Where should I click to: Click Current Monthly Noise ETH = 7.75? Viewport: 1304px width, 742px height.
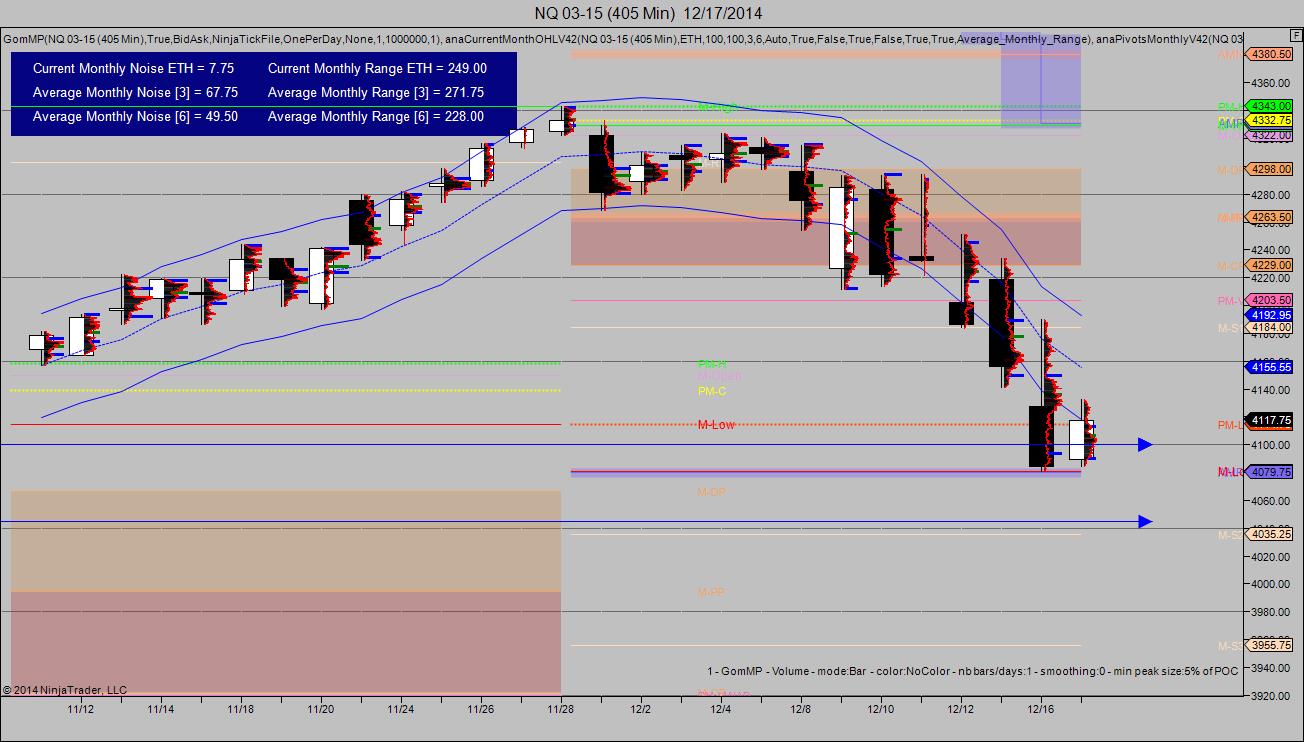point(133,69)
